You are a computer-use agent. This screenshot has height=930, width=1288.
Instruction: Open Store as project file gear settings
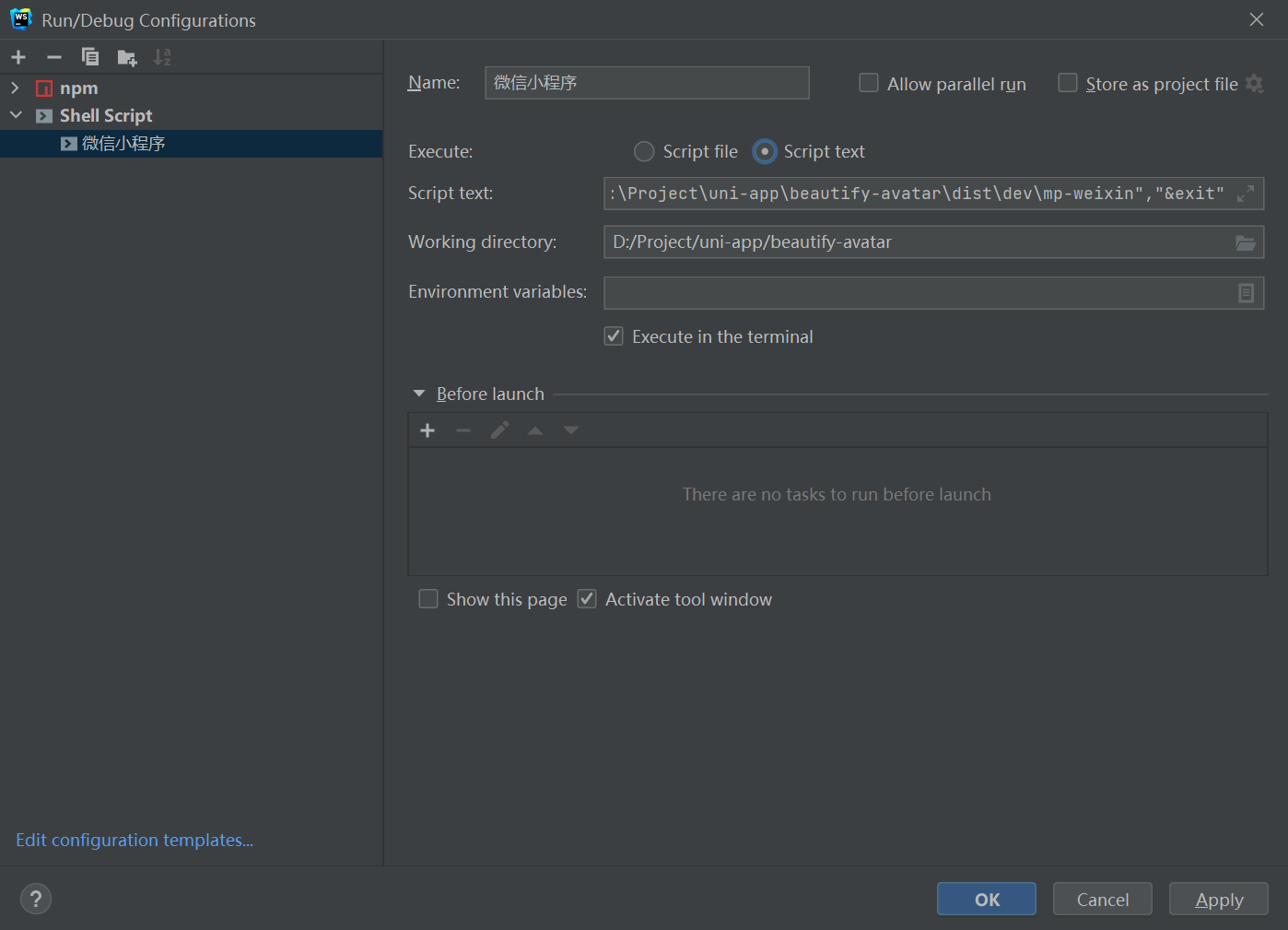pos(1255,84)
